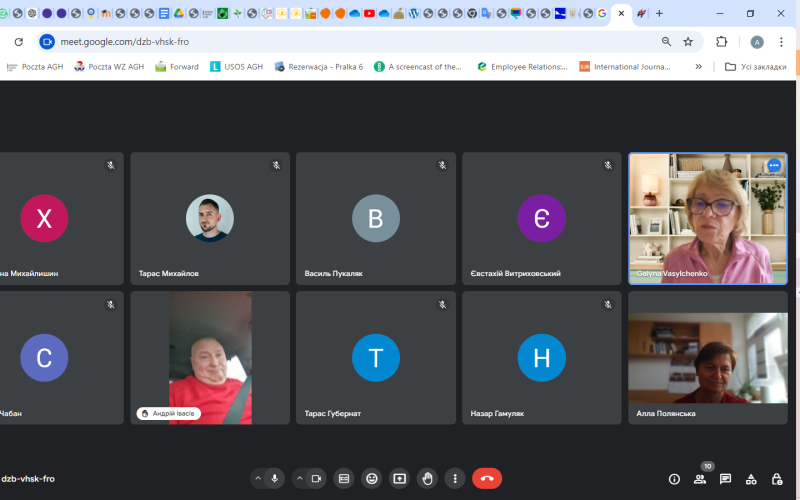800x500 pixels.
Task: Open Meet more options menu
Action: 455,479
